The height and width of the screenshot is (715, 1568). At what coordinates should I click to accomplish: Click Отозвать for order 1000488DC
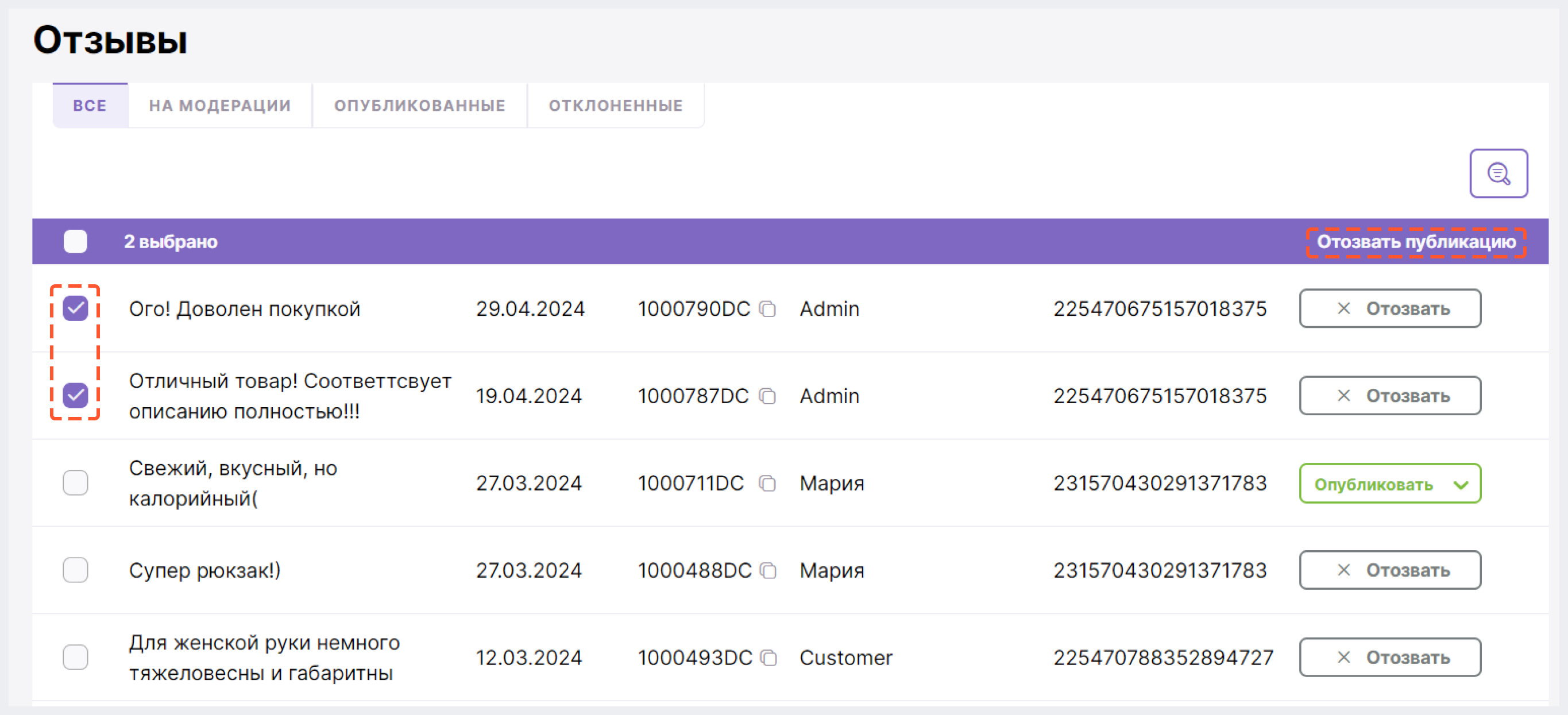pyautogui.click(x=1389, y=570)
